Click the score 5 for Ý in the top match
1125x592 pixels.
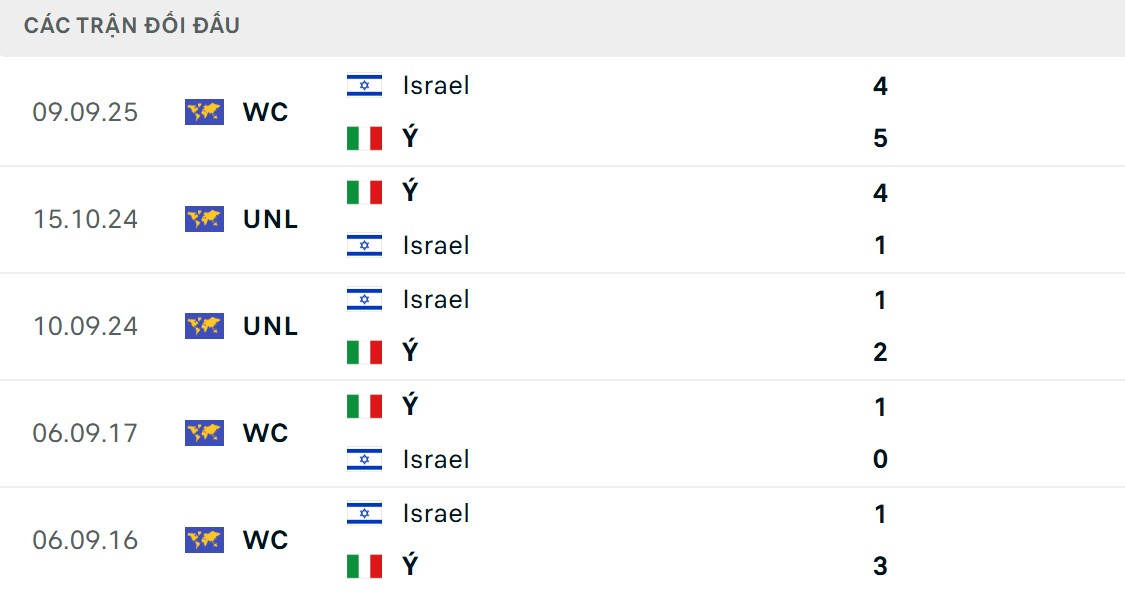coord(879,138)
